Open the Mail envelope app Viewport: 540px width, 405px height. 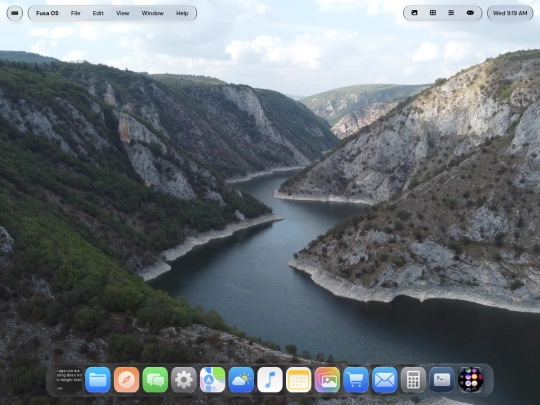(x=385, y=380)
